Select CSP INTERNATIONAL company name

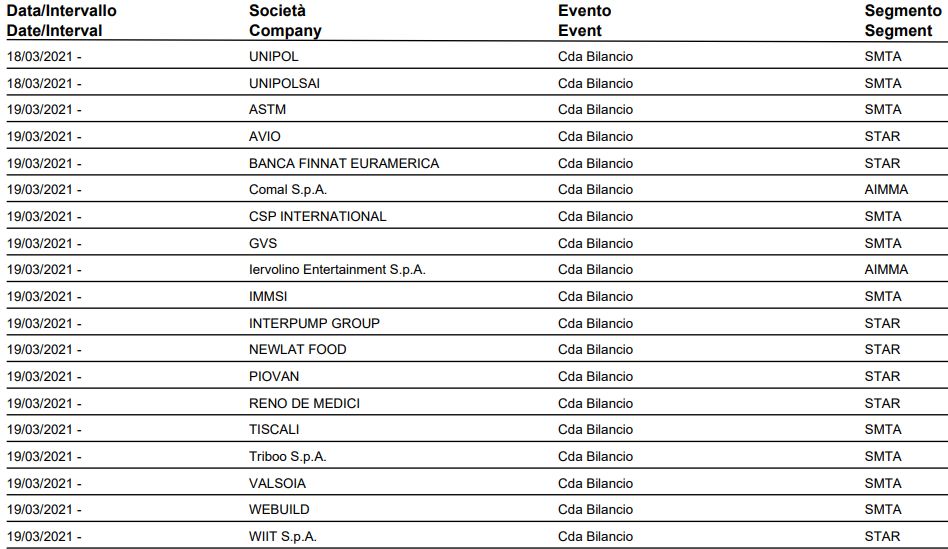[x=317, y=216]
